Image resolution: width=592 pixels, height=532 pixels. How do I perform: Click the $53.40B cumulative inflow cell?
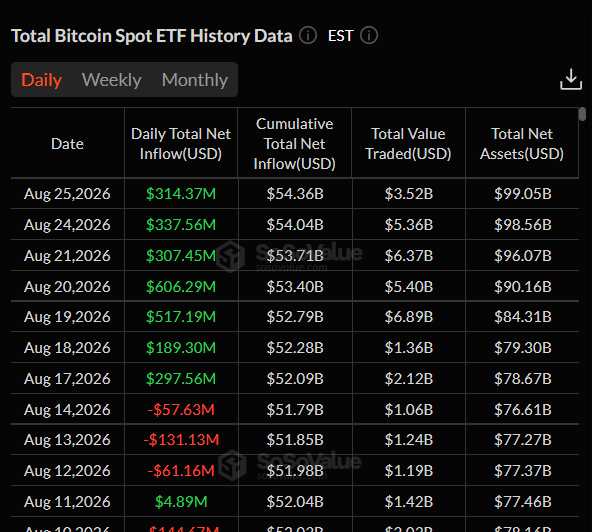(x=295, y=287)
